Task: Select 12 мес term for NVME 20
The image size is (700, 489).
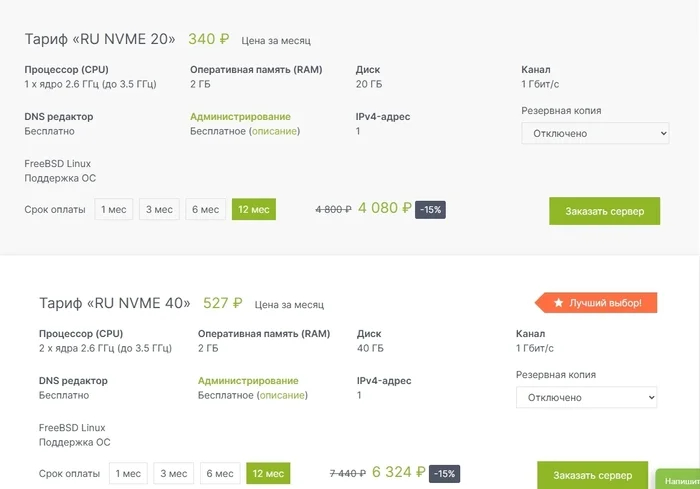Action: coord(254,209)
